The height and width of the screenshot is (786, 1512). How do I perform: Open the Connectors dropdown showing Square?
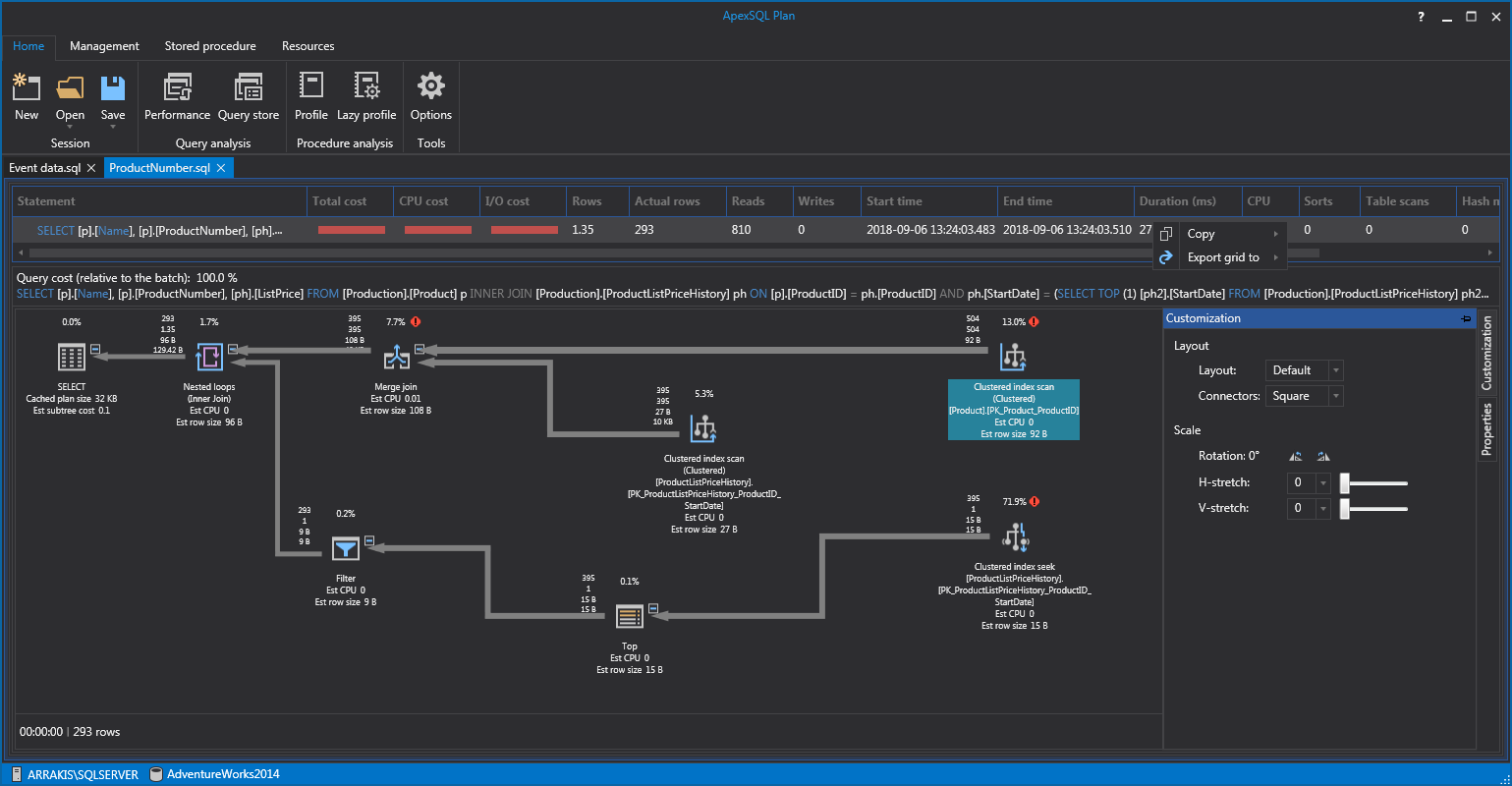coord(1335,396)
